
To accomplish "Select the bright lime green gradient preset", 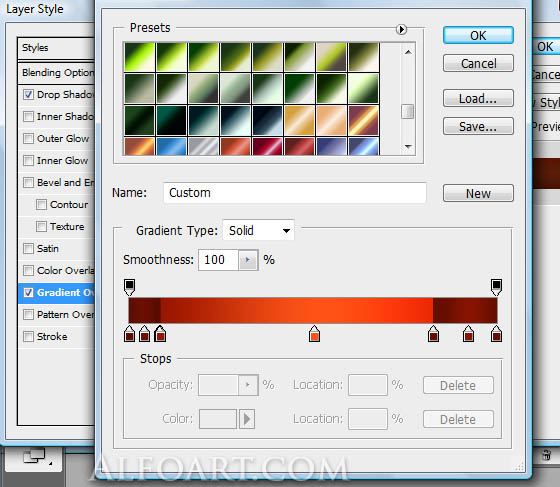I will pos(139,57).
